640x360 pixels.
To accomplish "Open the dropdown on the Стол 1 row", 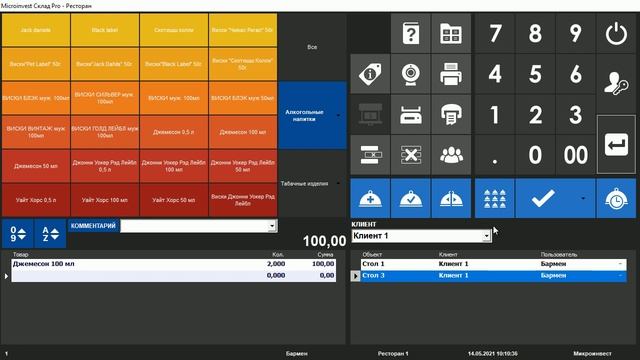I will (x=620, y=264).
